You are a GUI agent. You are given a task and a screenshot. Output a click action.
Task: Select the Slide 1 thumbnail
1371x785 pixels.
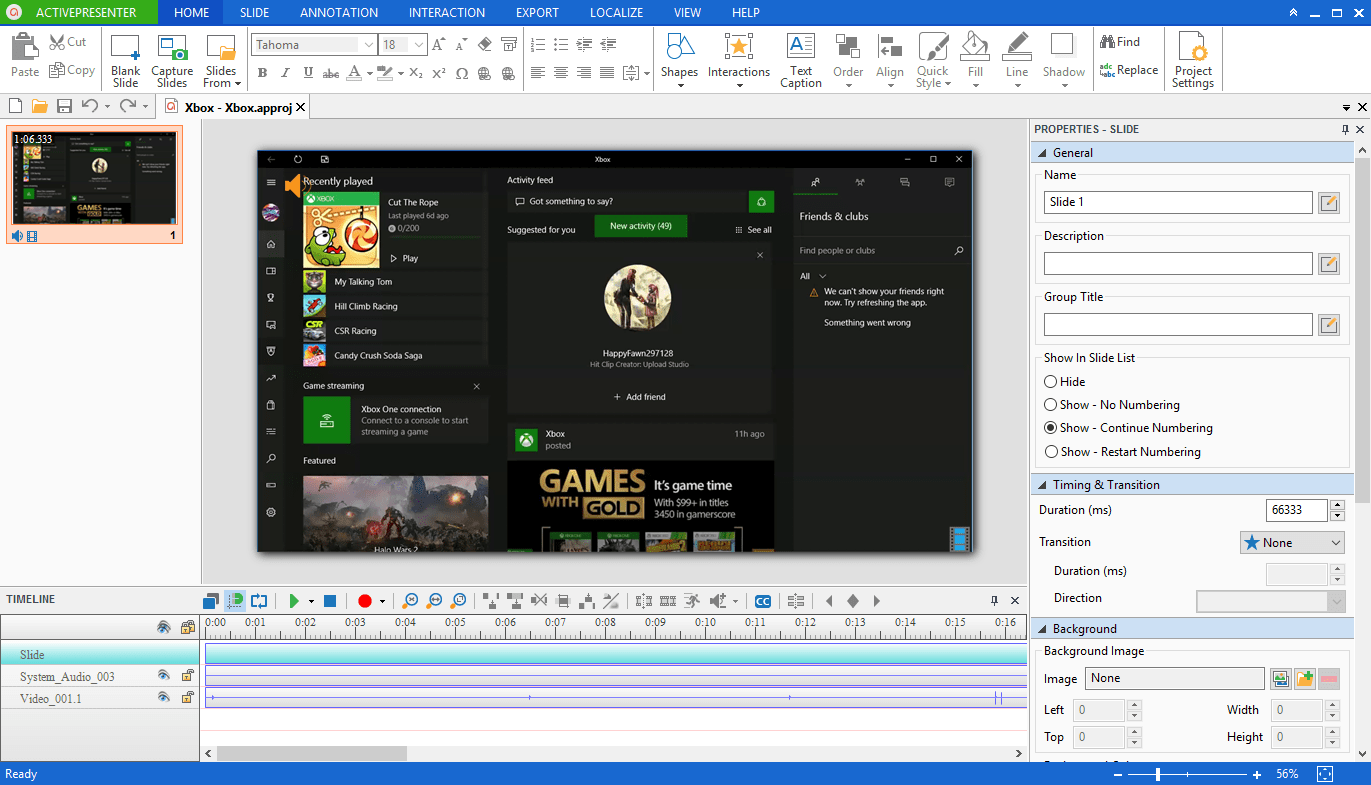click(x=95, y=185)
